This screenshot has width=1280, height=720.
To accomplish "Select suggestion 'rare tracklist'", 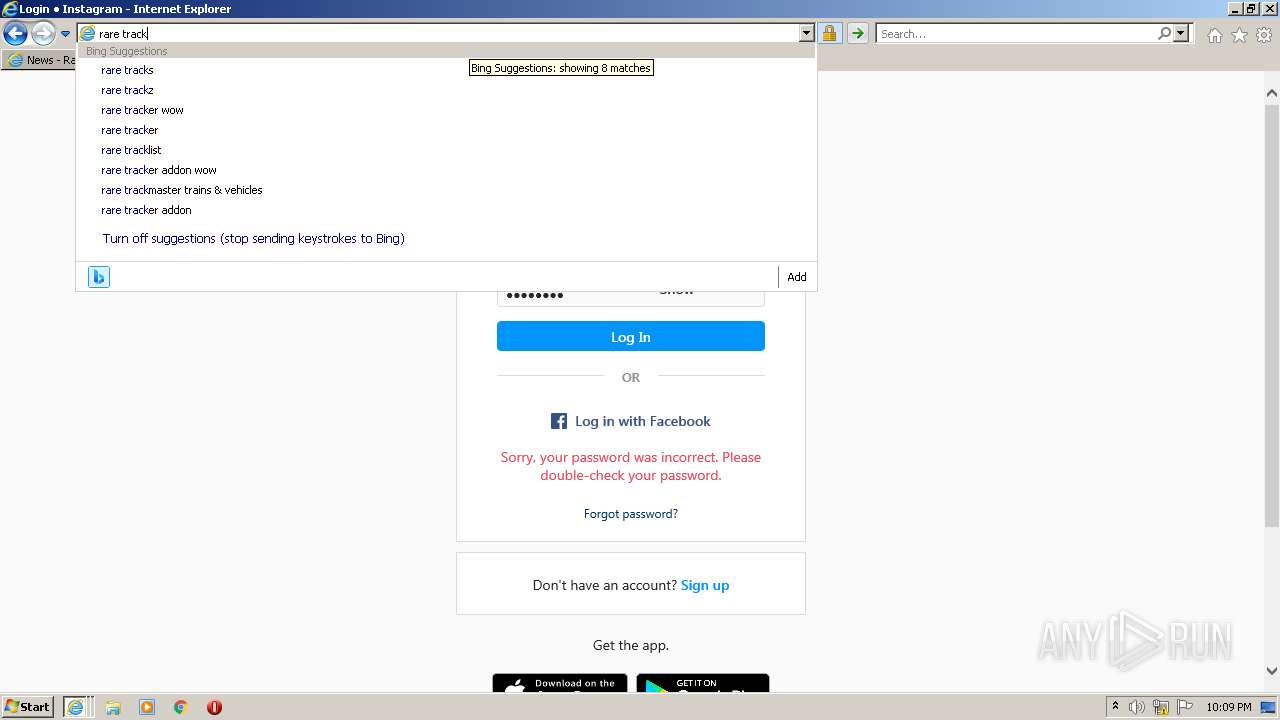I will tap(131, 150).
